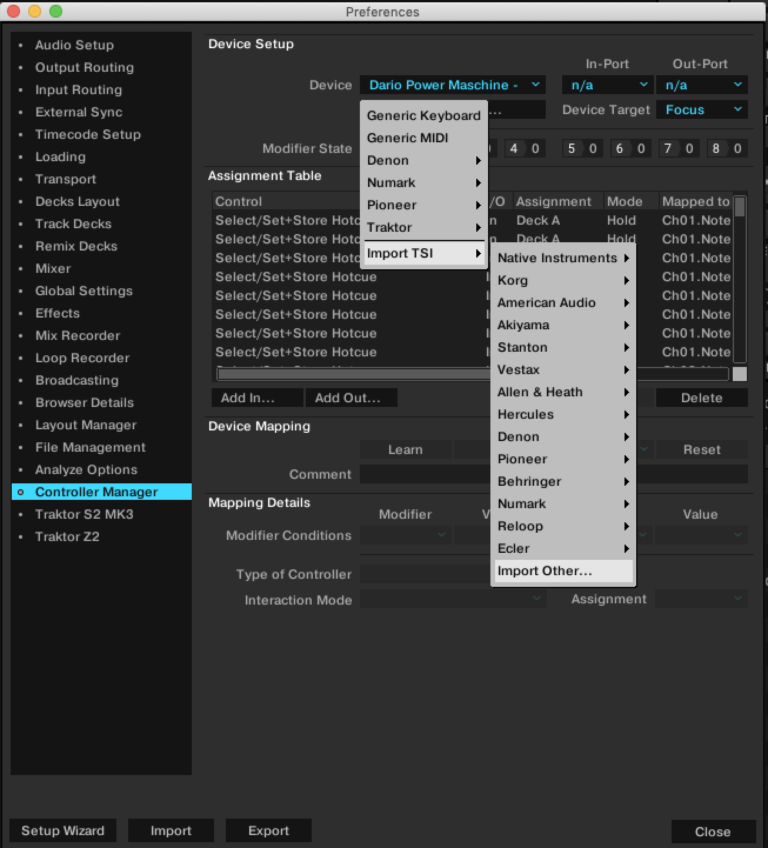
Task: Go to Mix Recorder preferences
Action: [x=77, y=336]
